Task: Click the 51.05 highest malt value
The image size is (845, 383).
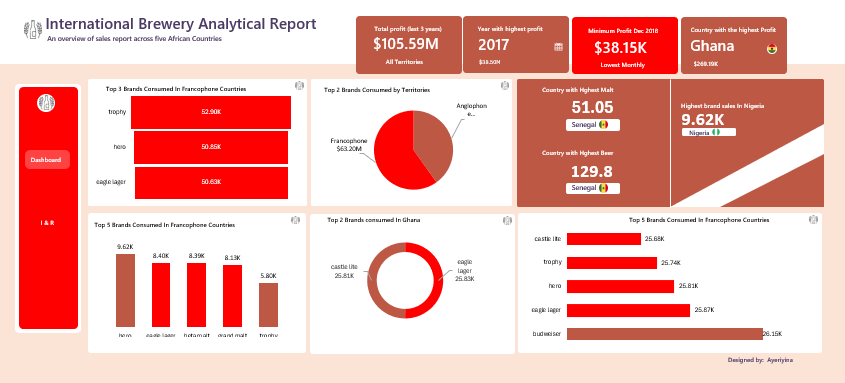Action: [x=592, y=107]
